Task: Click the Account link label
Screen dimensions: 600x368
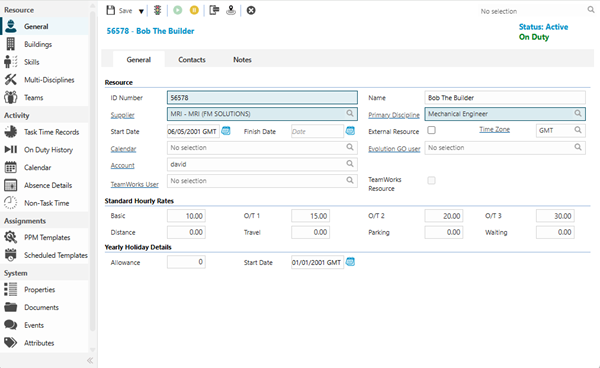Action: pos(122,165)
